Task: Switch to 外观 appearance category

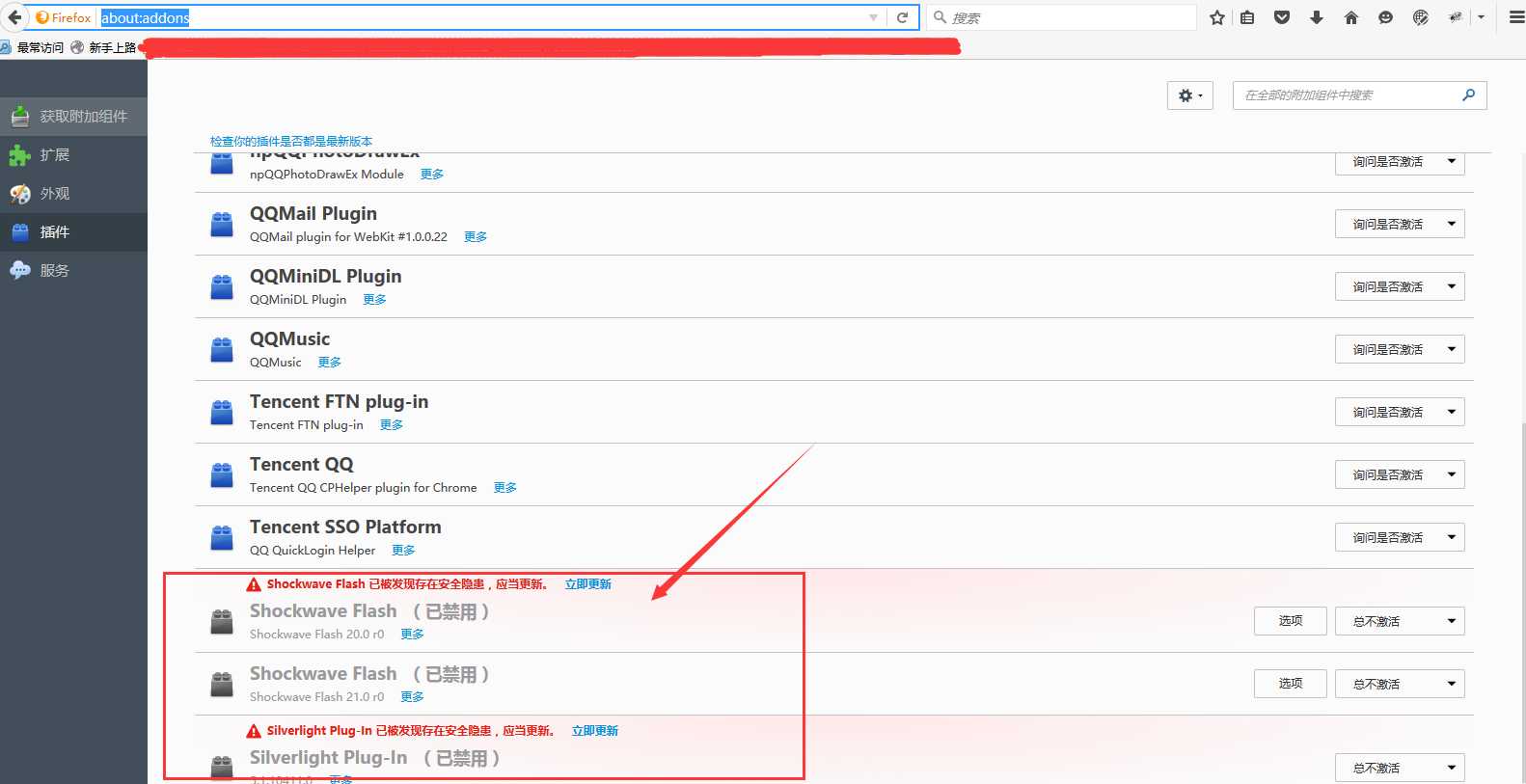Action: pyautogui.click(x=73, y=194)
